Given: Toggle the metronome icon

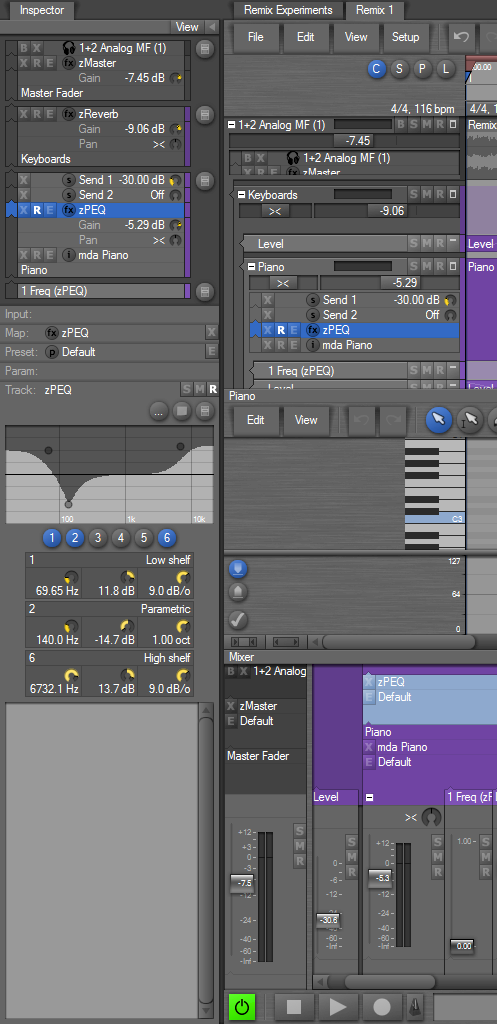Looking at the screenshot, I should [414, 1008].
